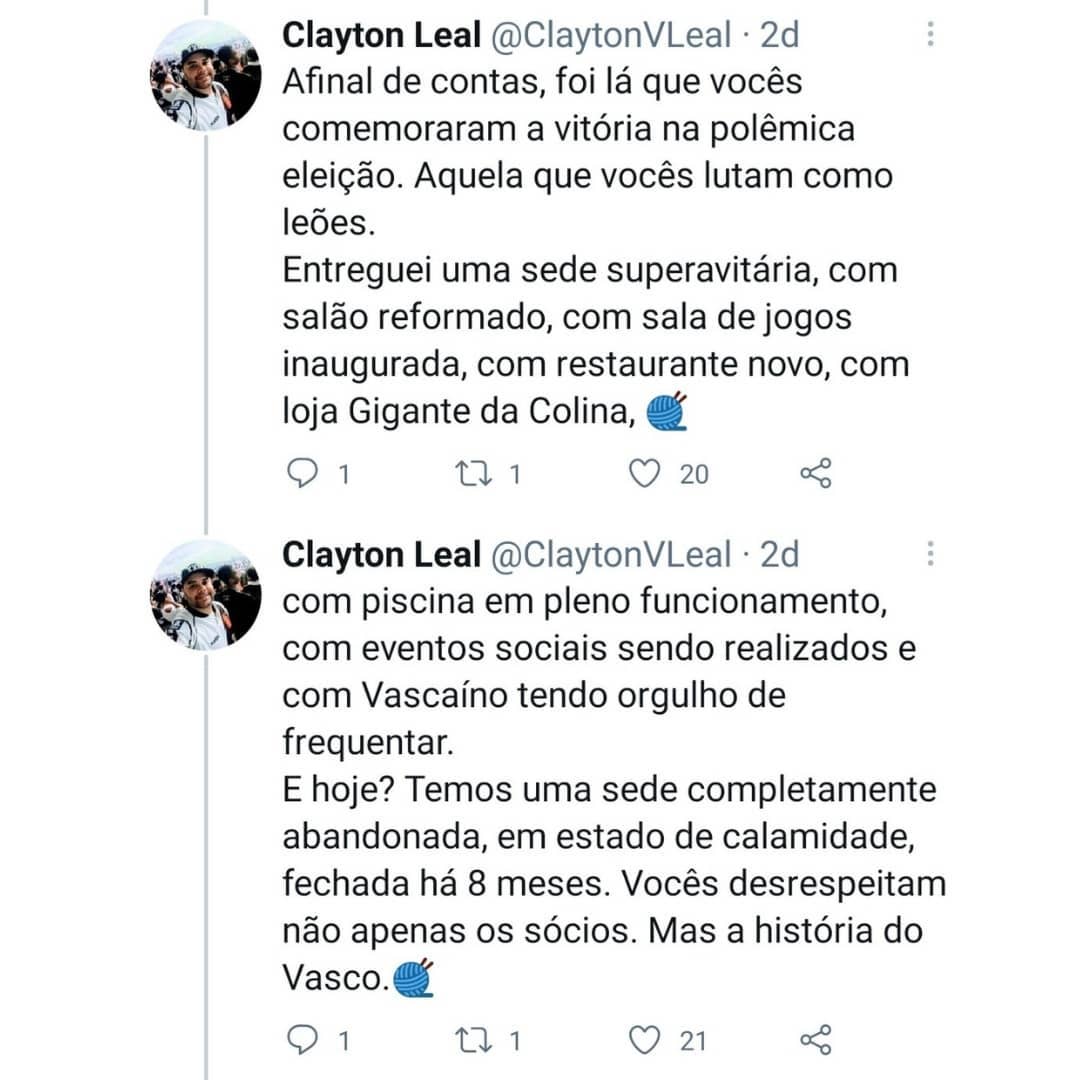The image size is (1080, 1080).
Task: Open profile picture on second tweet
Action: 206,595
